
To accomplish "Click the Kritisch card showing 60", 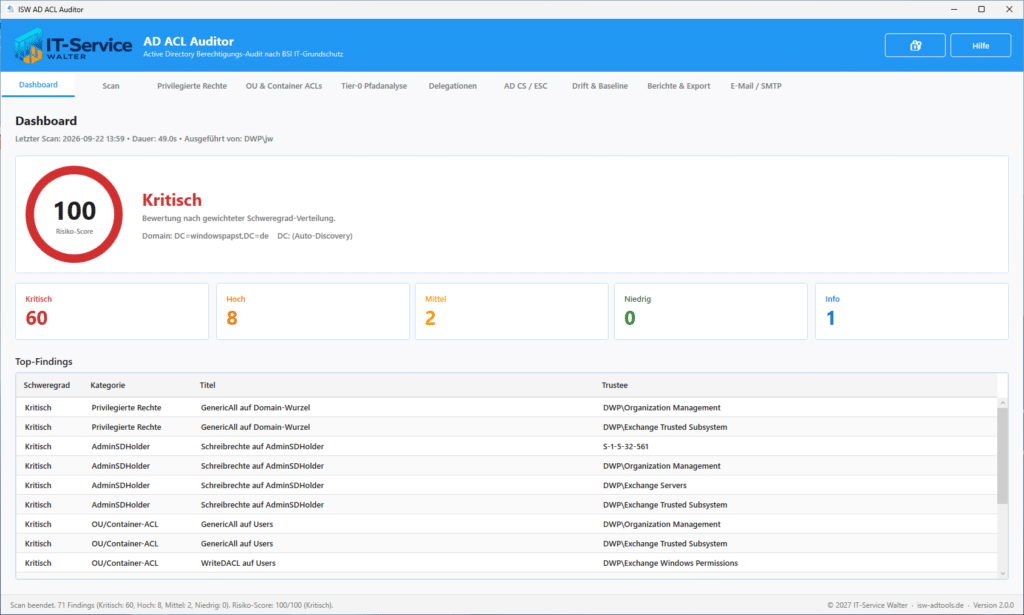I will point(112,311).
